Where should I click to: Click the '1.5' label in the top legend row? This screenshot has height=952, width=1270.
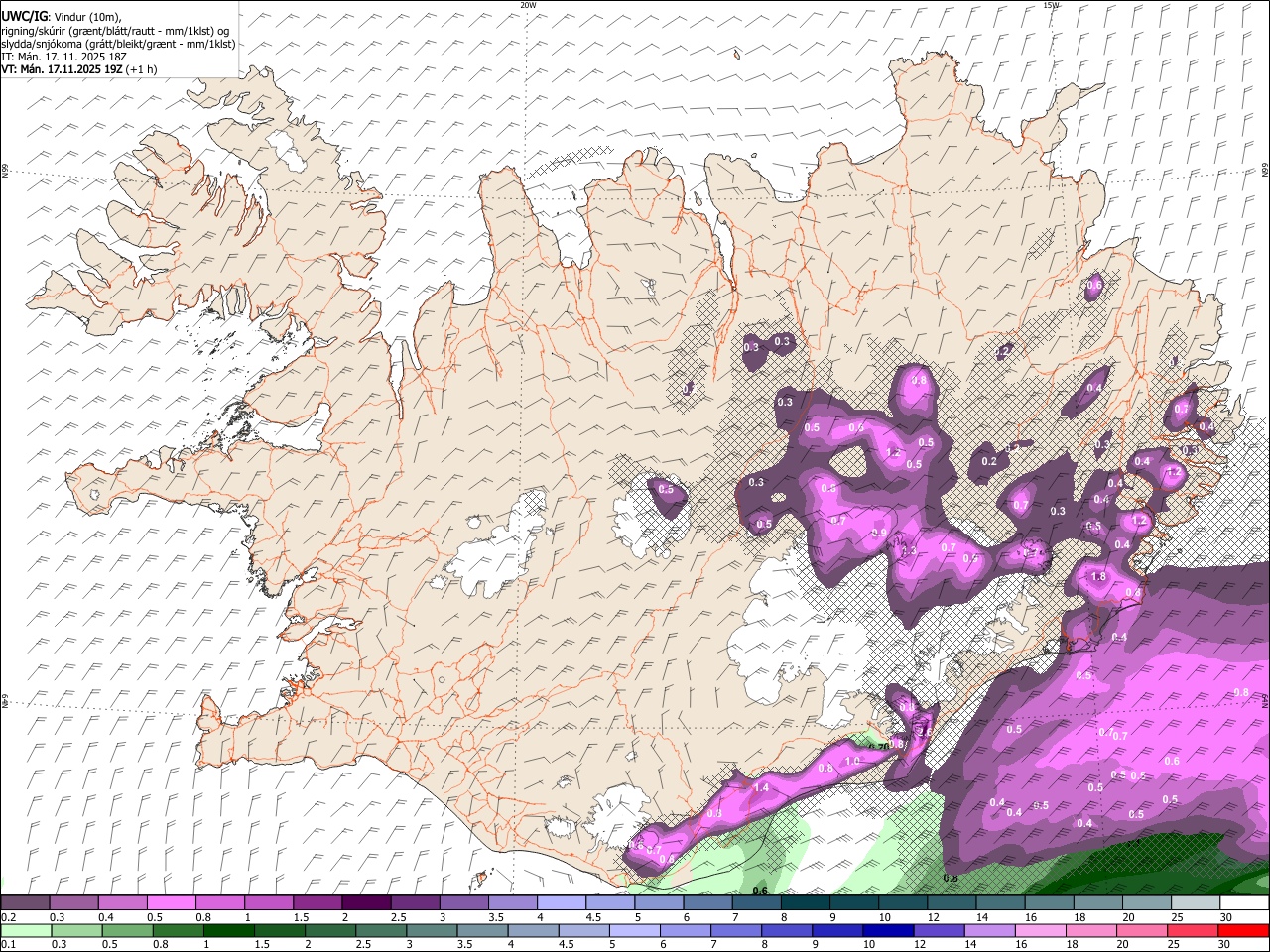(300, 917)
